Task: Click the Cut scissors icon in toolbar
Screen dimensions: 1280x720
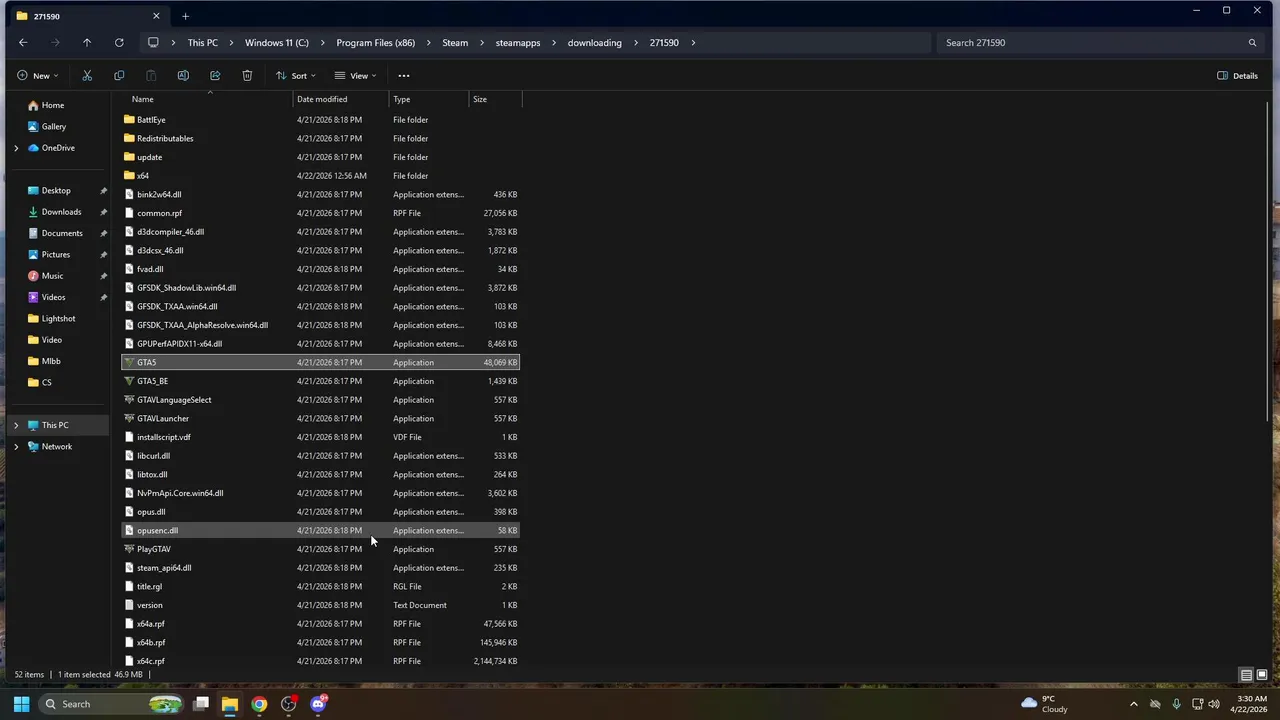Action: [87, 75]
